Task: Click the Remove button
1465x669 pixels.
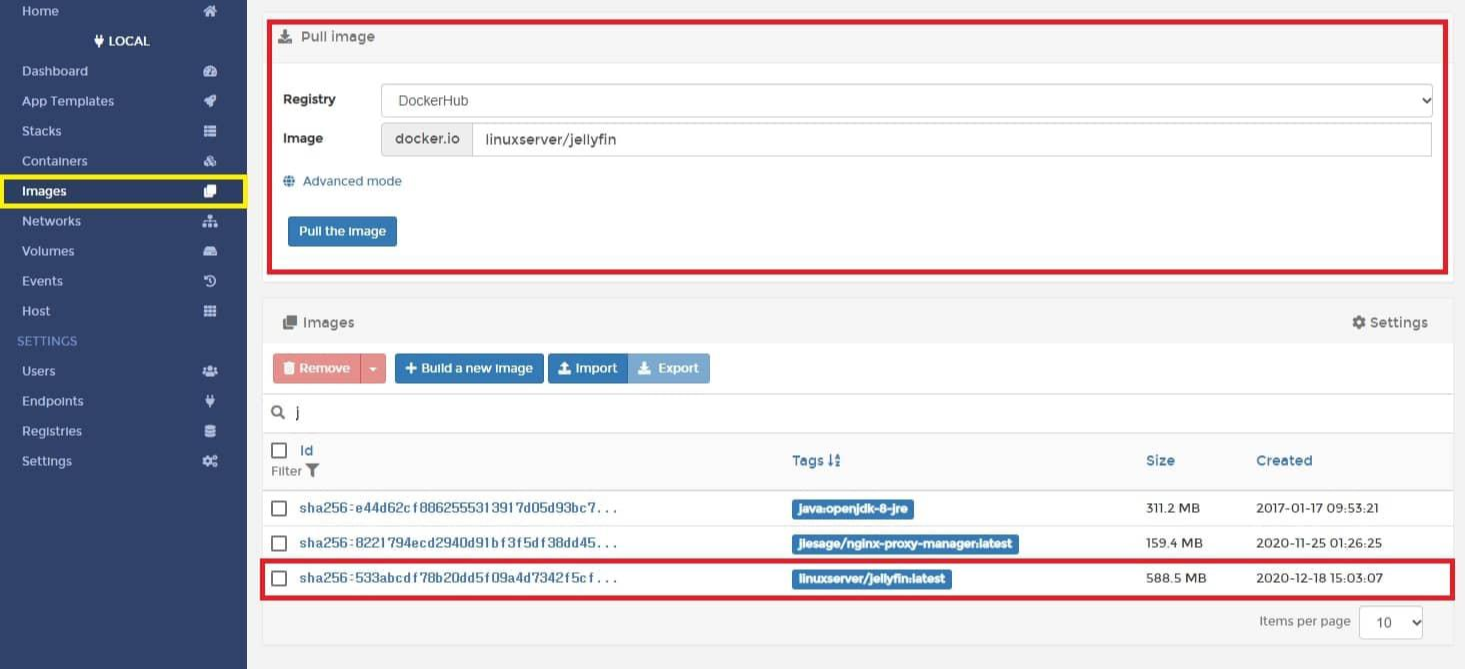Action: [317, 368]
